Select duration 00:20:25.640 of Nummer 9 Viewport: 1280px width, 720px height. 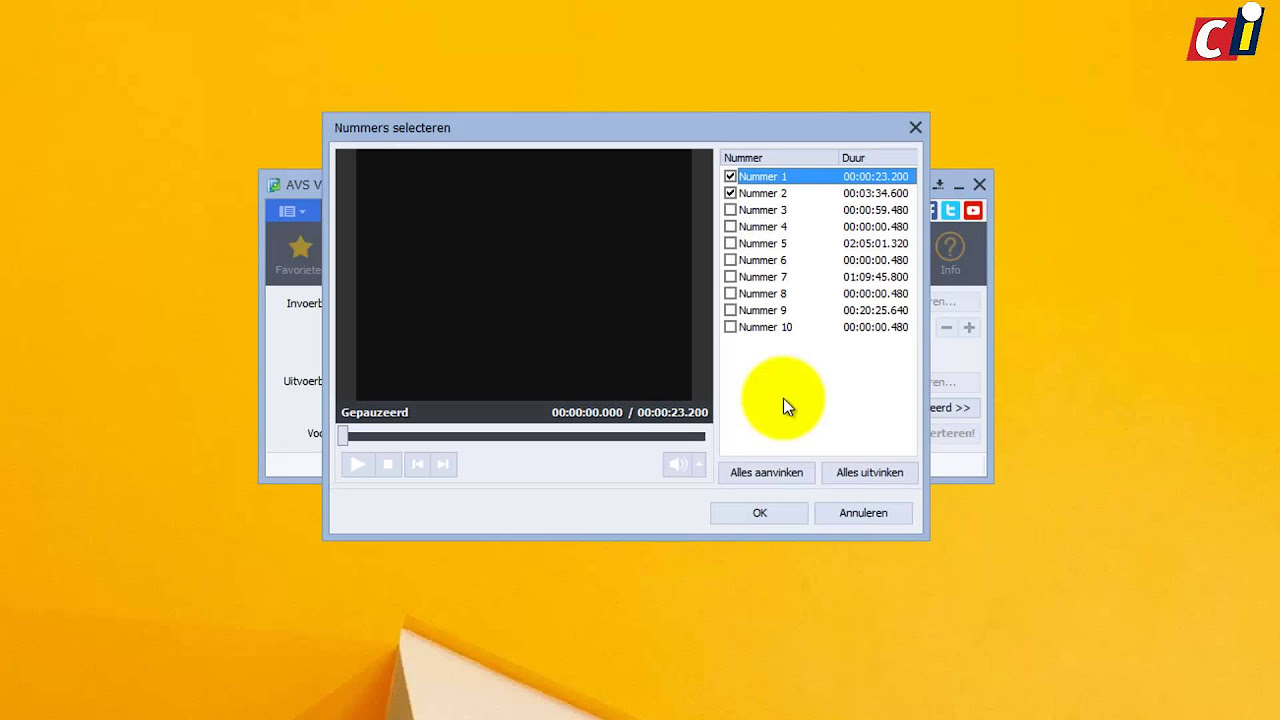tap(875, 310)
